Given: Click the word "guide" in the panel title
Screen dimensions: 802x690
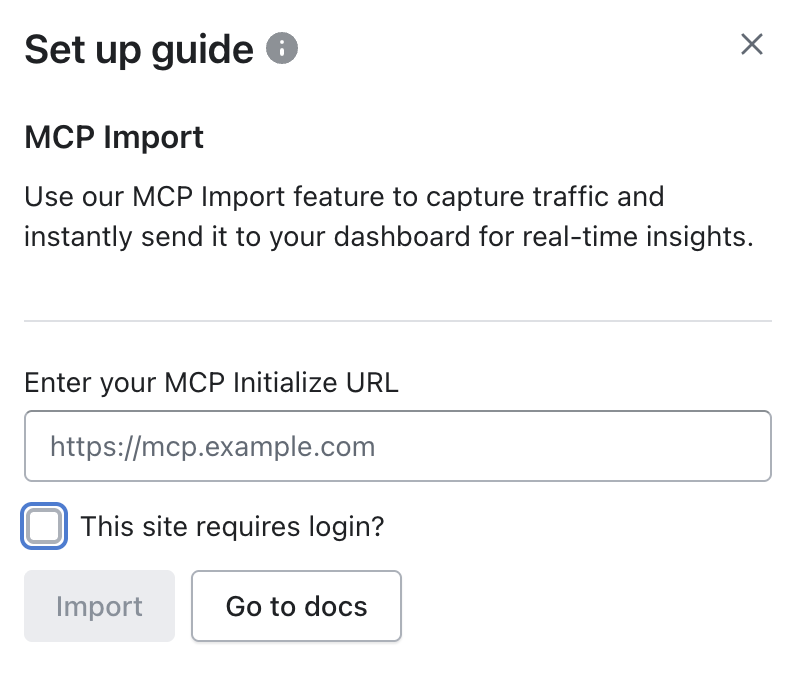Looking at the screenshot, I should pyautogui.click(x=205, y=49).
